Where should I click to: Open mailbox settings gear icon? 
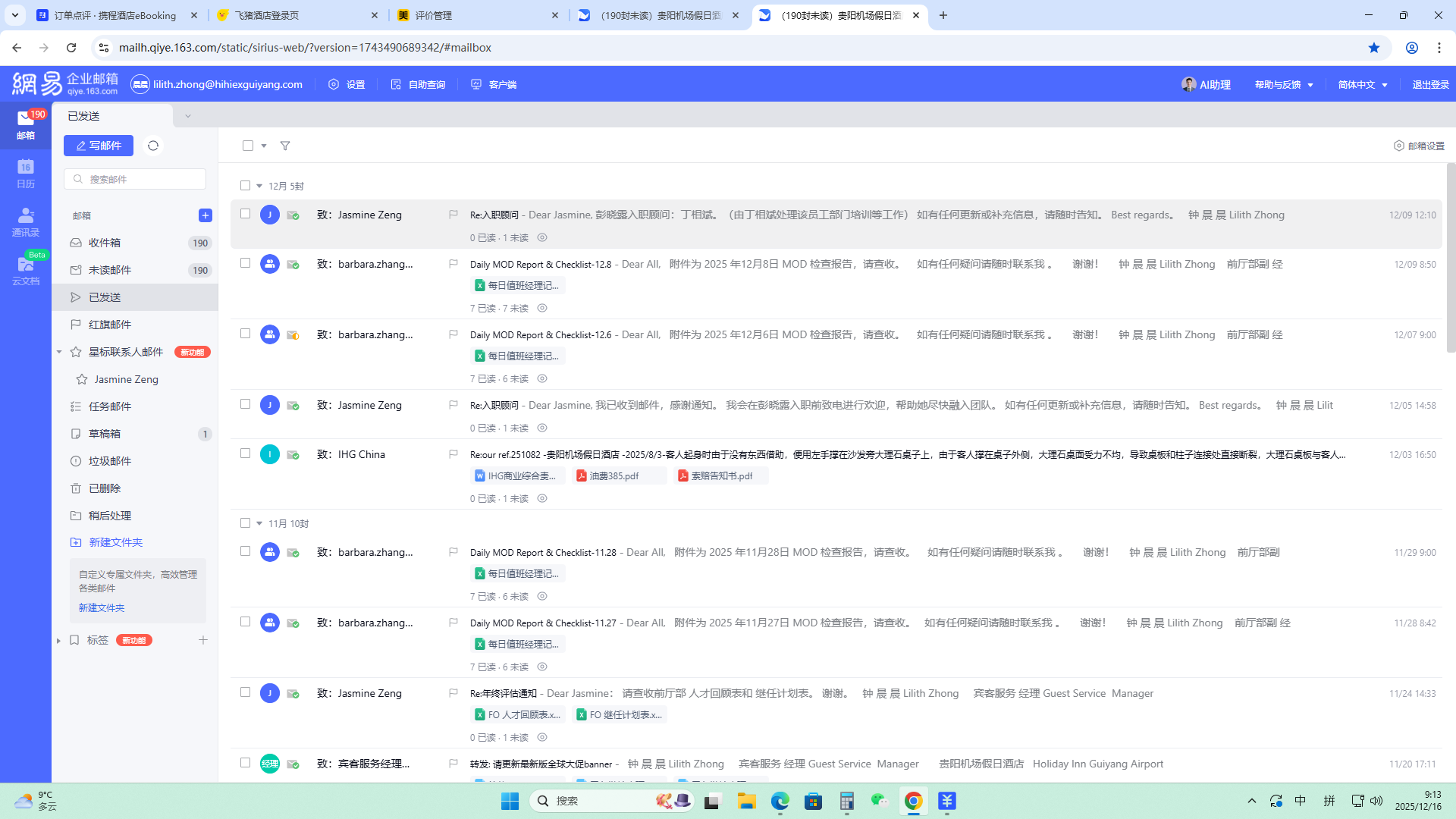tap(1398, 146)
